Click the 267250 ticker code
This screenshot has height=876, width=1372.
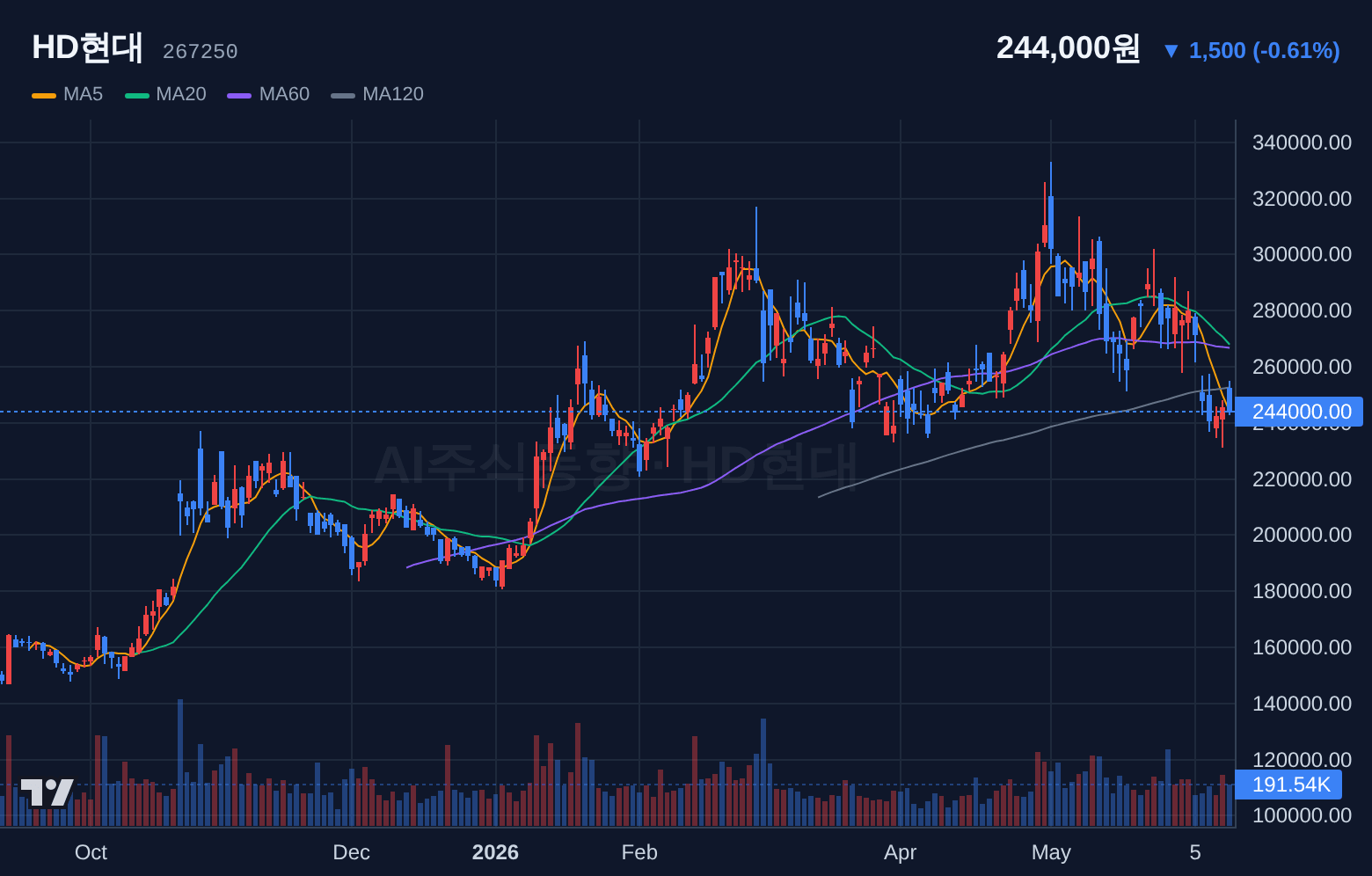[x=201, y=52]
